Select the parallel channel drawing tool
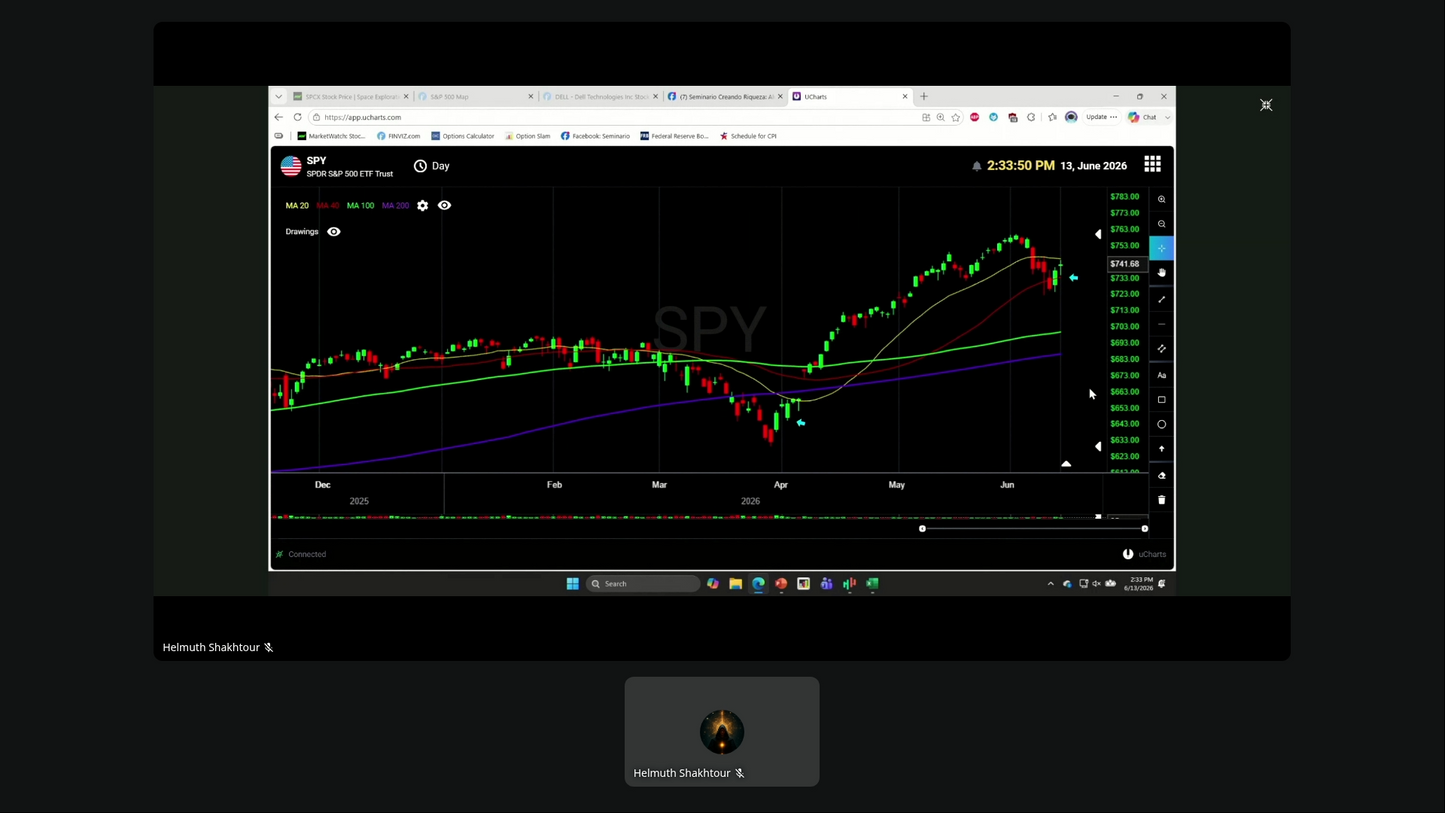 pos(1161,349)
